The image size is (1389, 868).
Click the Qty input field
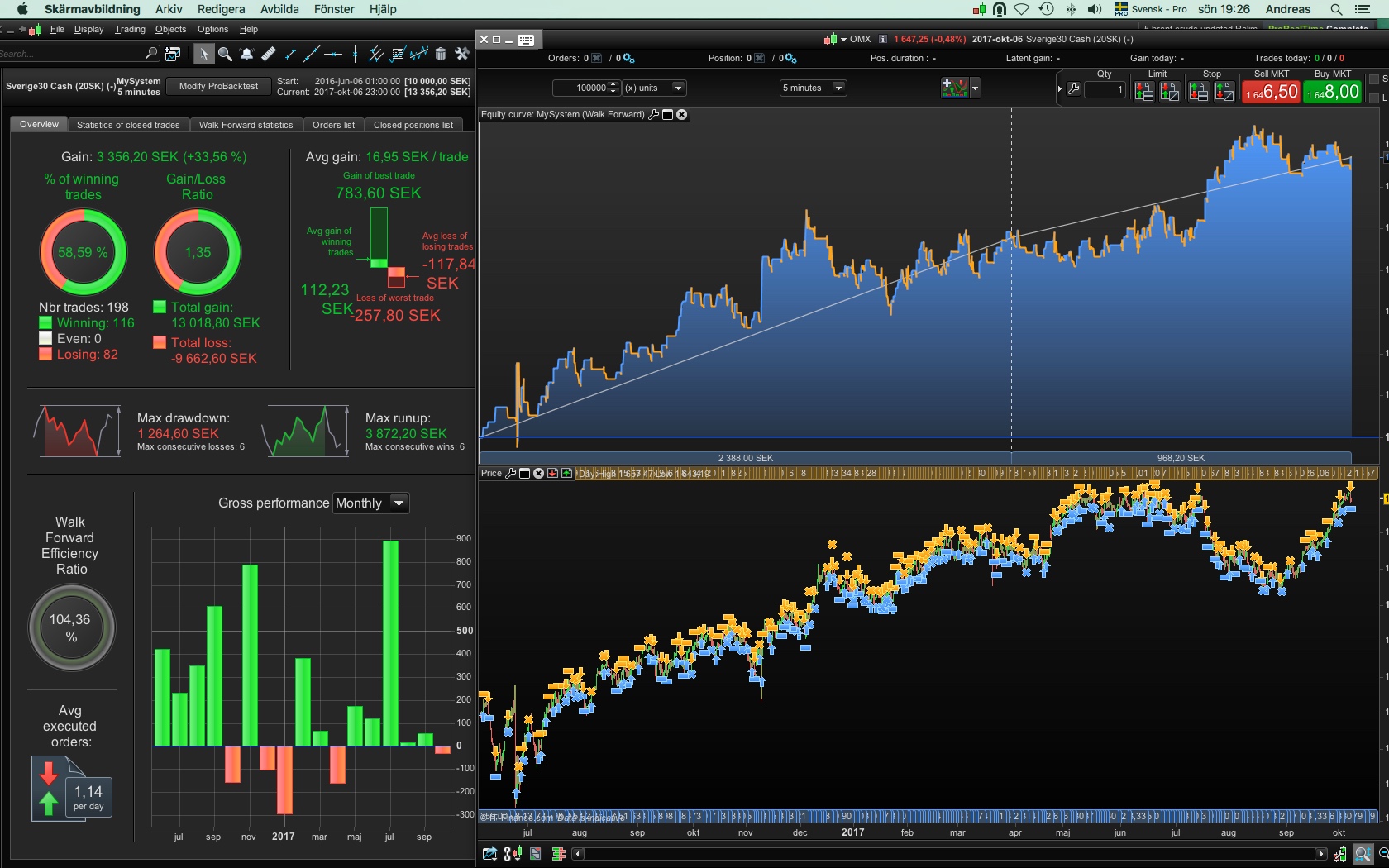[x=1105, y=89]
